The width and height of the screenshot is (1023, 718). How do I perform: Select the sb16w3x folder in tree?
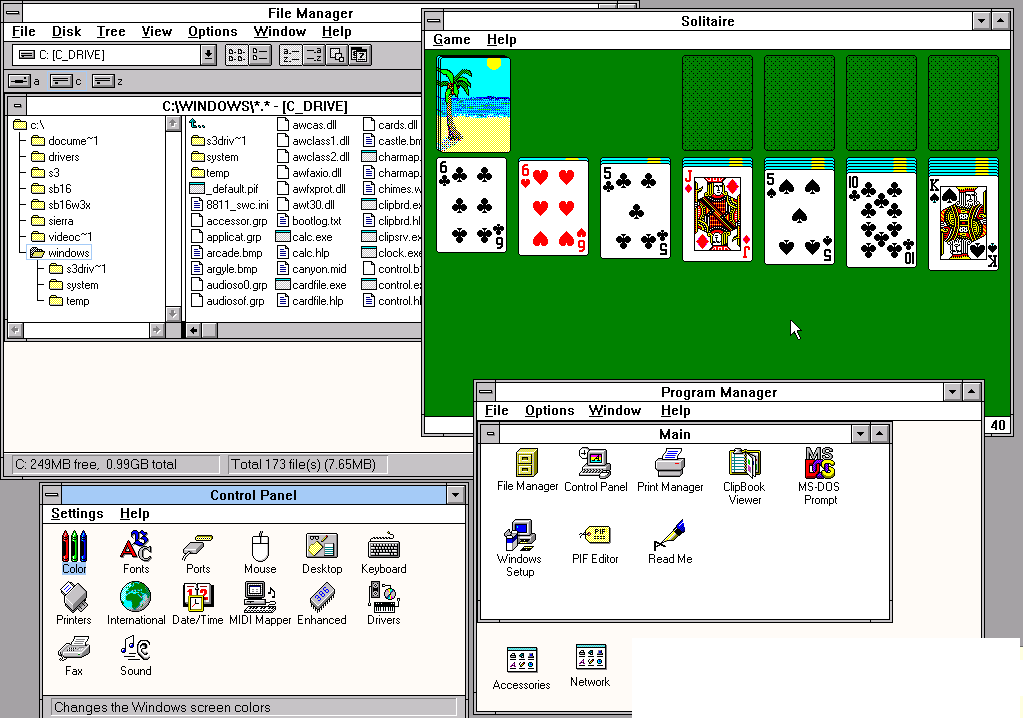[61, 205]
